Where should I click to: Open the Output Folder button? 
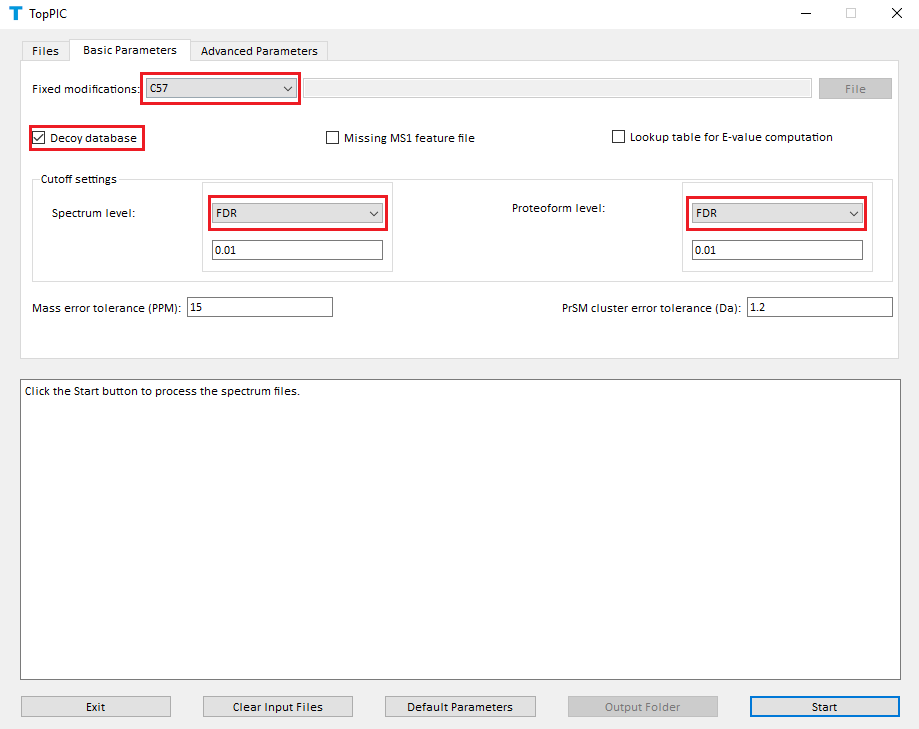[642, 707]
